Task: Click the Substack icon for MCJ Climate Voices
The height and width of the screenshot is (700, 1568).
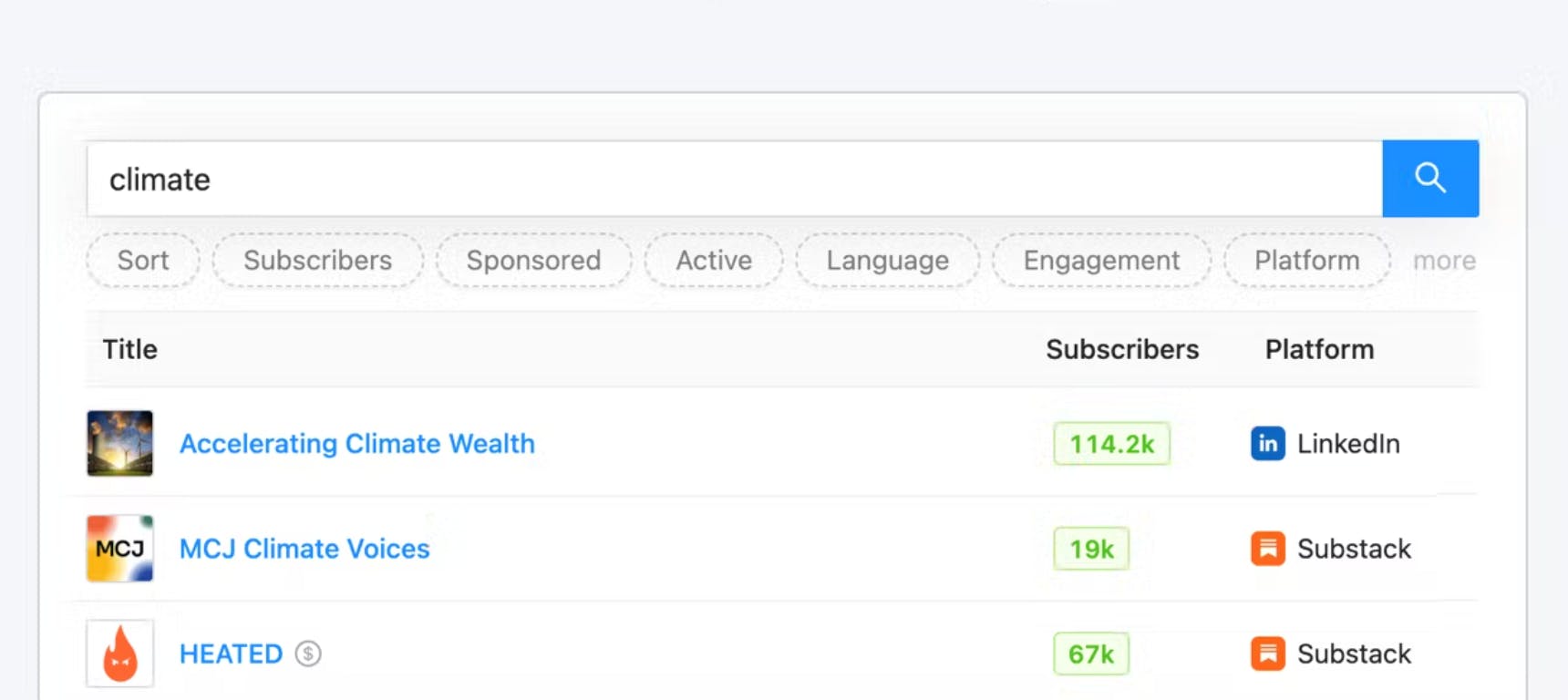Action: (x=1267, y=549)
